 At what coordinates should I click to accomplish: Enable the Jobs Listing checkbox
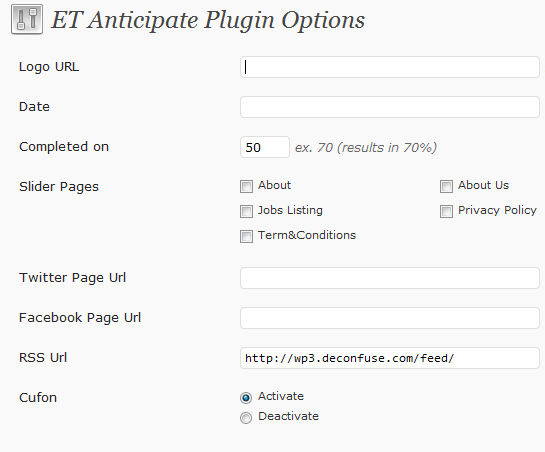[x=246, y=211]
